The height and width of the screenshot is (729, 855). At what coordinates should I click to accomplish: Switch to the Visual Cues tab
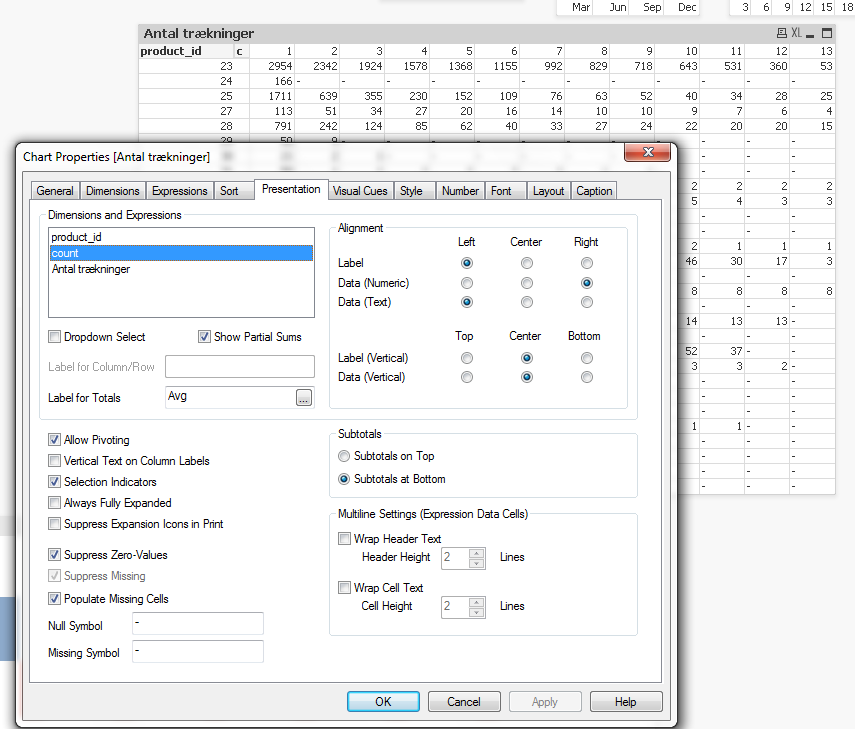[360, 191]
